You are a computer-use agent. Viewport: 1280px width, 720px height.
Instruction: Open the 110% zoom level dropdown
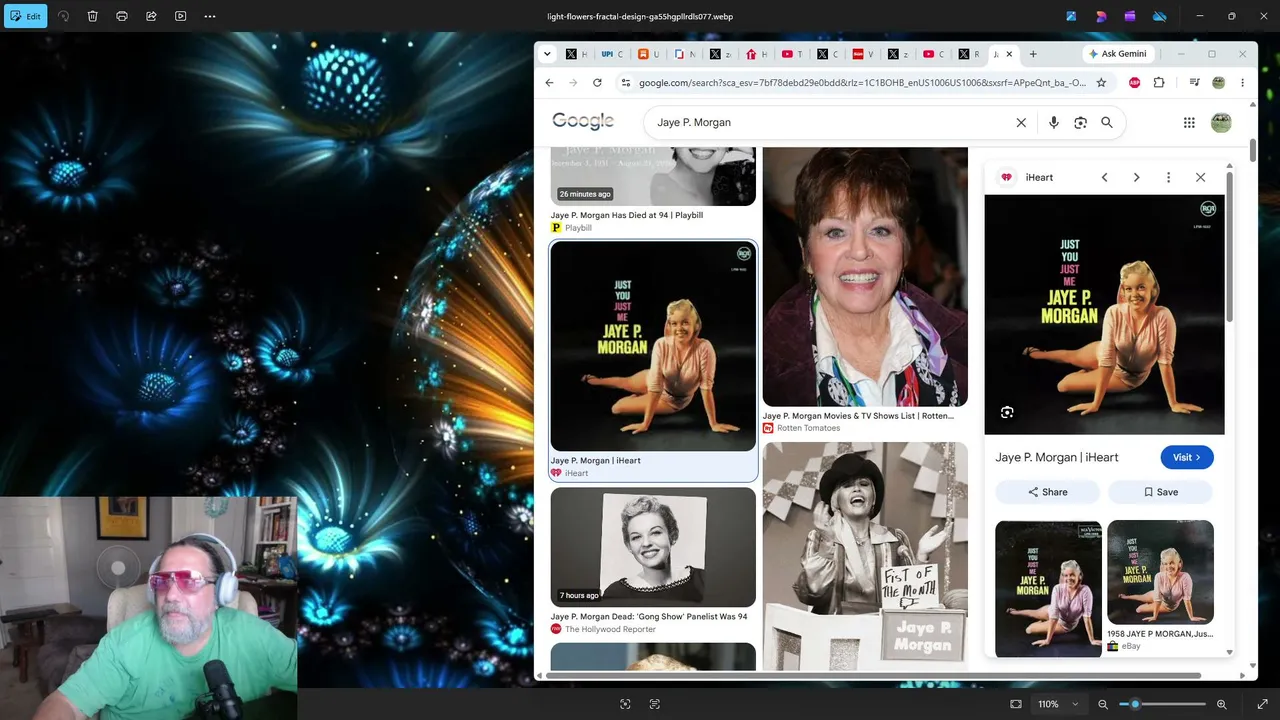pos(1058,704)
